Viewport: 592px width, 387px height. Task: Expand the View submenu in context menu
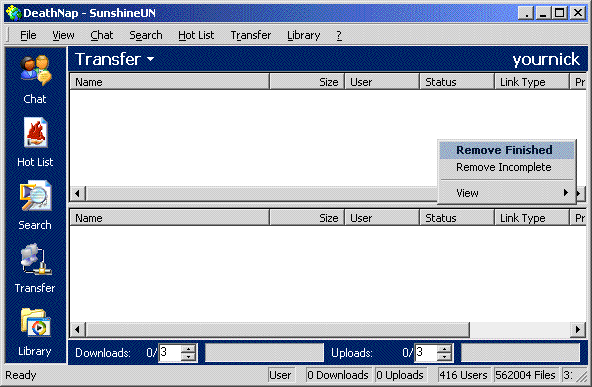[507, 193]
